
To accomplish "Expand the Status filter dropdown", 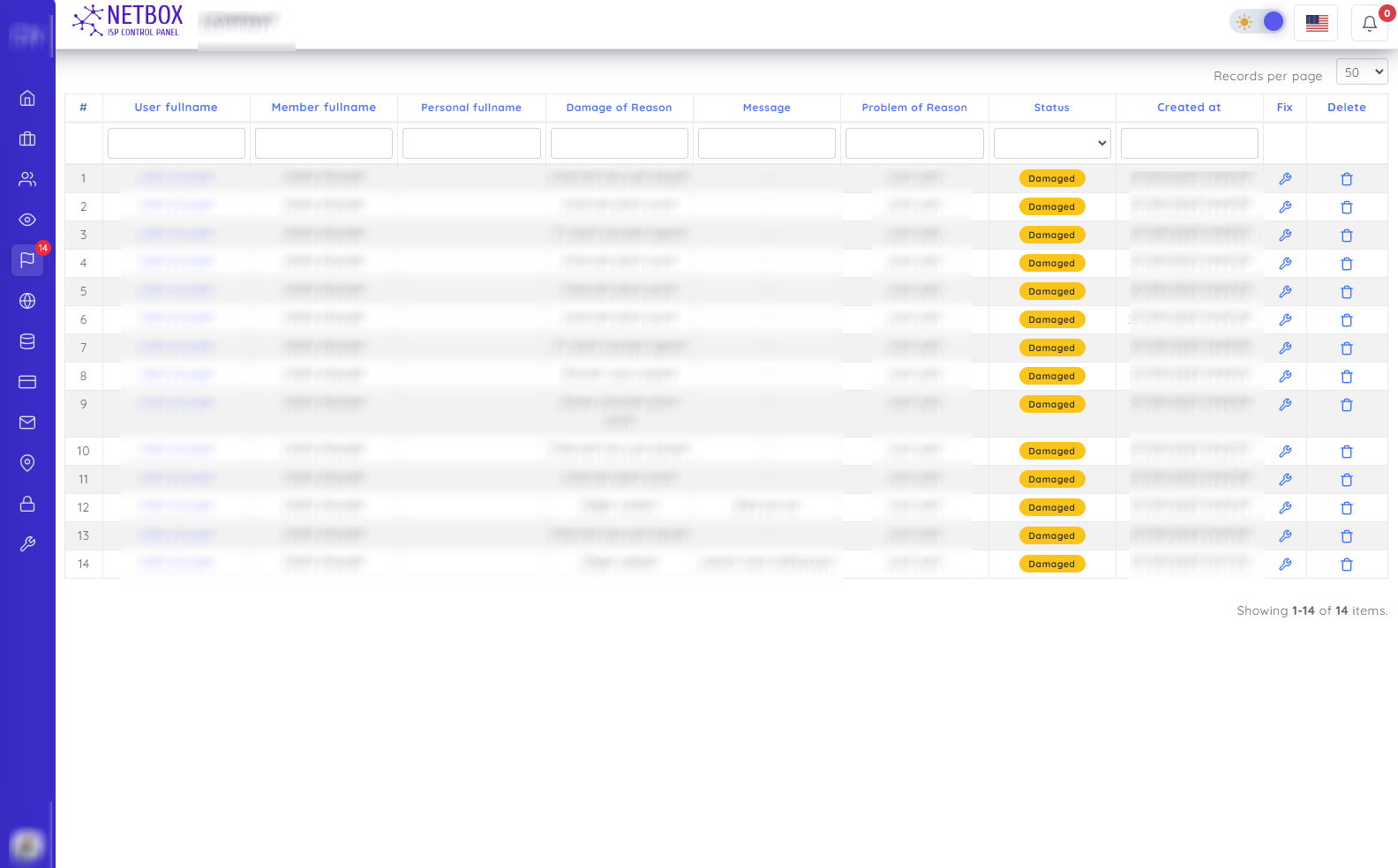I will tap(1052, 143).
